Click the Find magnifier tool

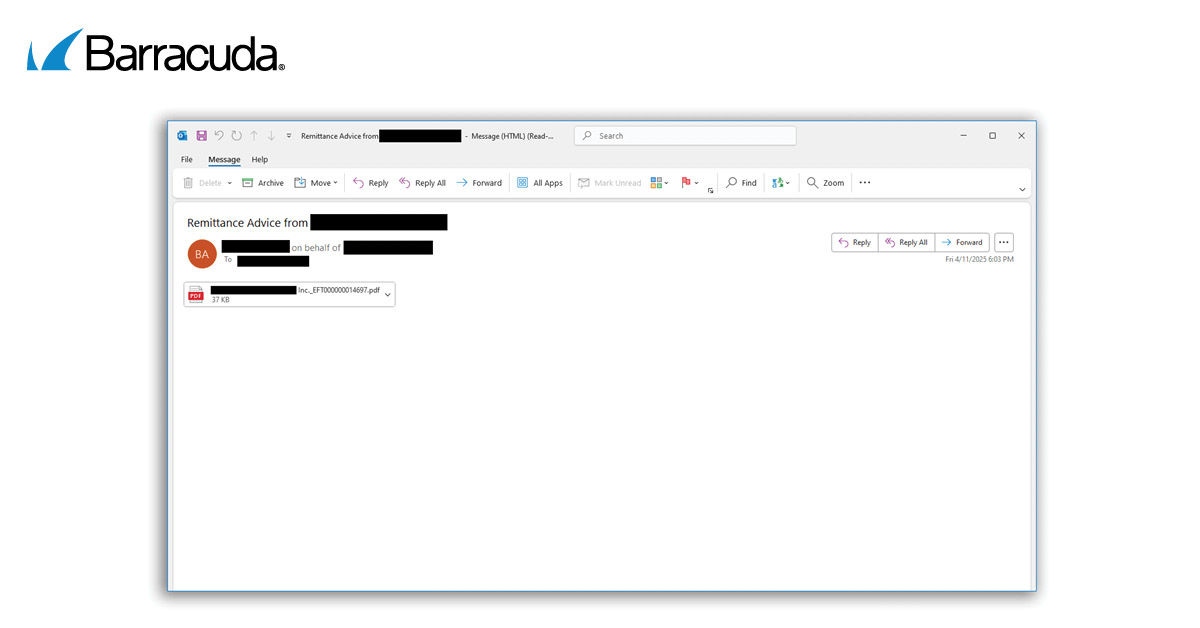click(741, 183)
